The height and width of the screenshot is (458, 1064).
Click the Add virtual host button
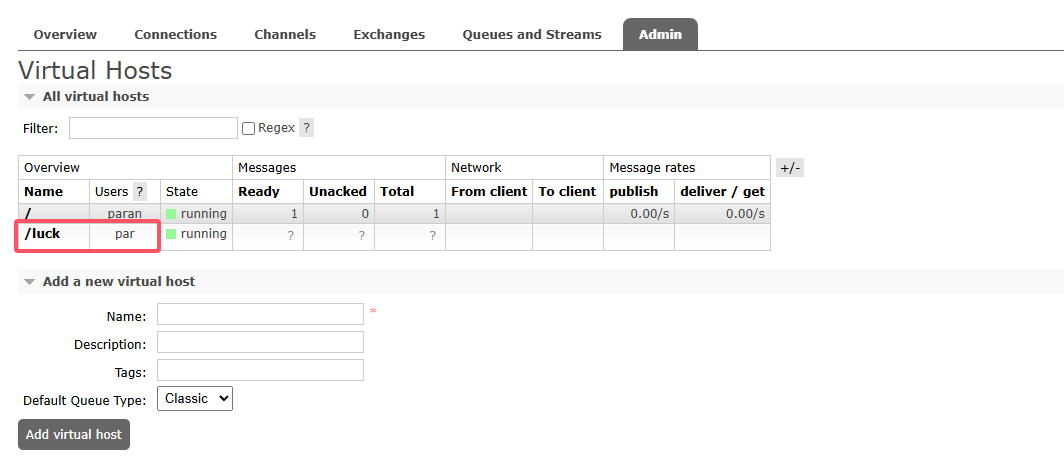pyautogui.click(x=74, y=434)
